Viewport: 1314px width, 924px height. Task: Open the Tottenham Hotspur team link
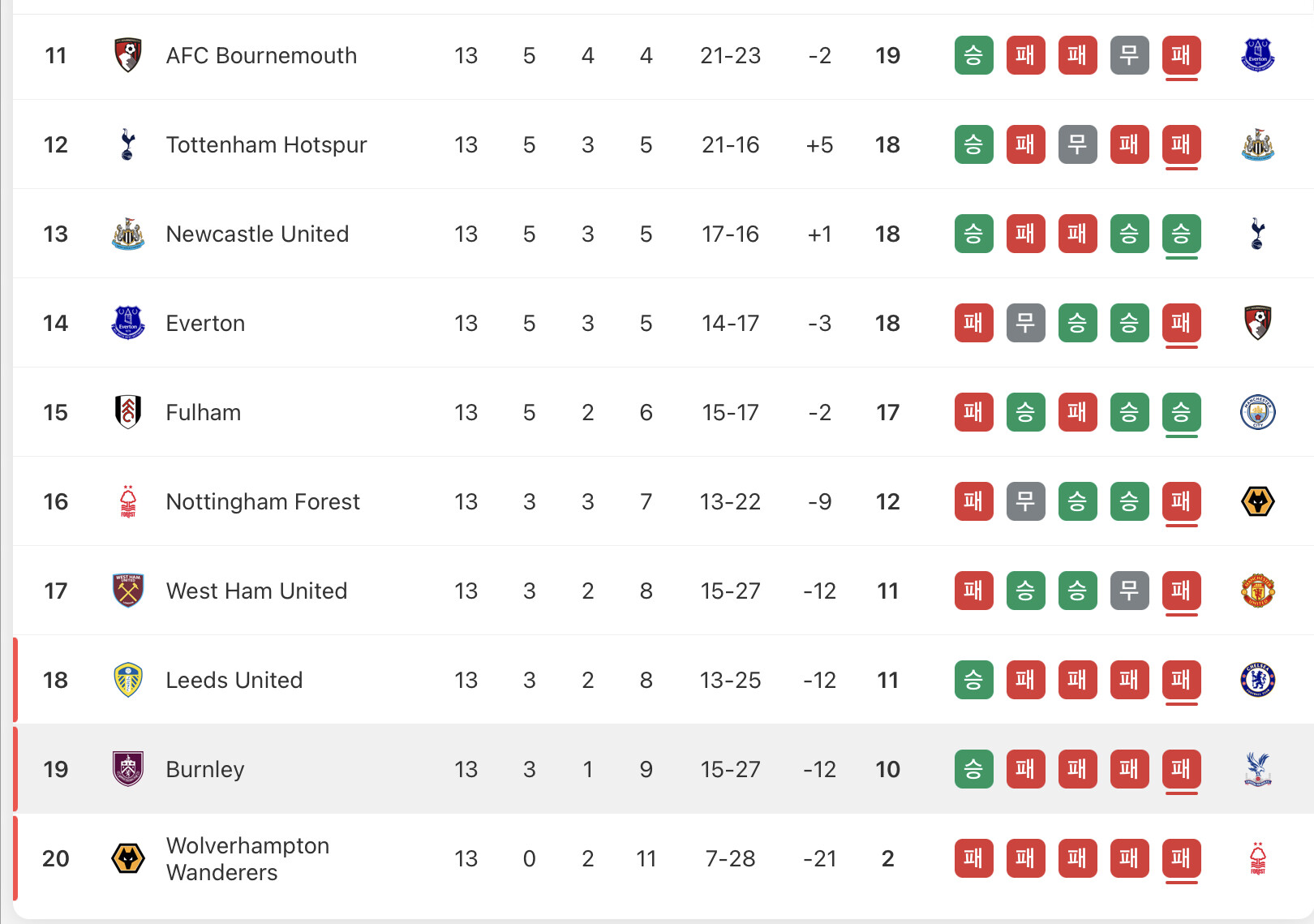tap(266, 144)
